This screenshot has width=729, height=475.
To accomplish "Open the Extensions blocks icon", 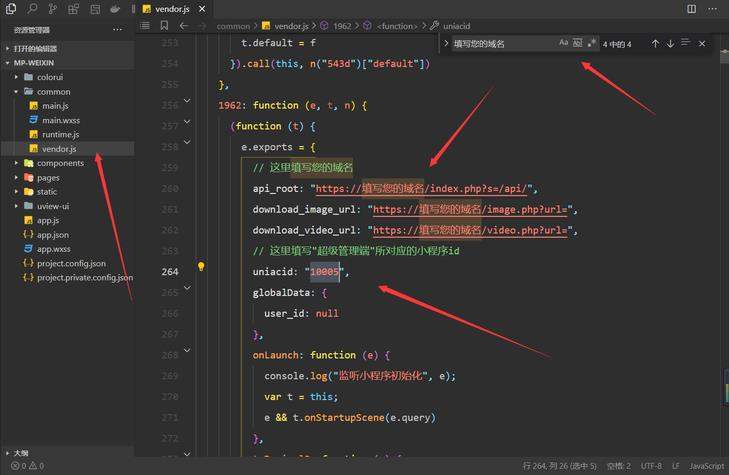I will tap(73, 9).
